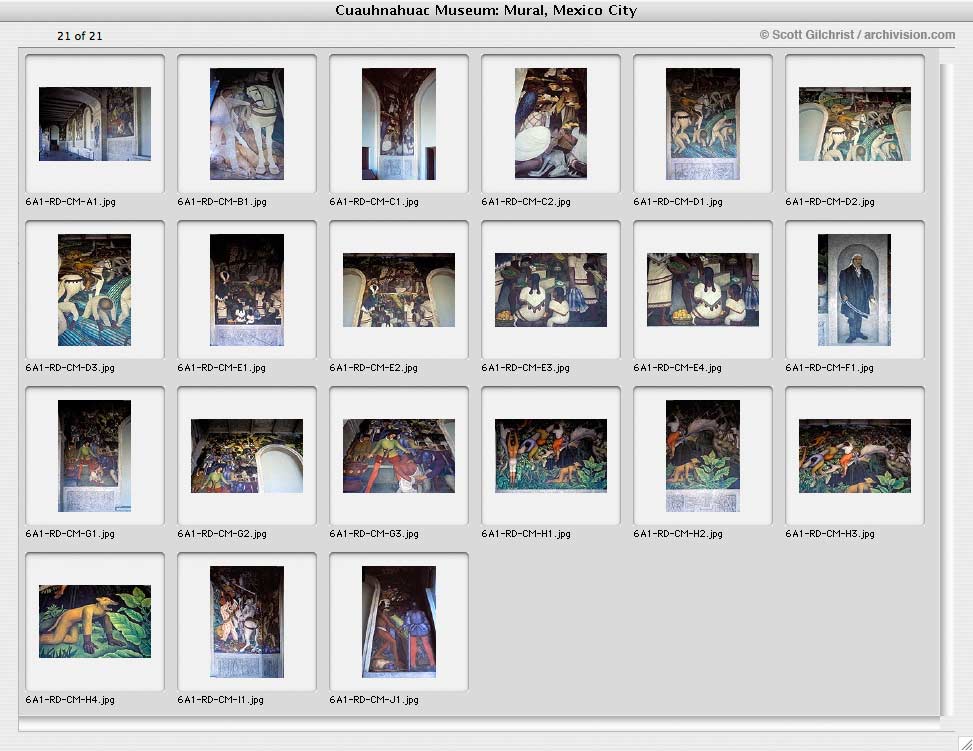This screenshot has width=973, height=751.
Task: Select thumbnail above 6A1-RD-CM-E1.jpg
Action: click(247, 290)
